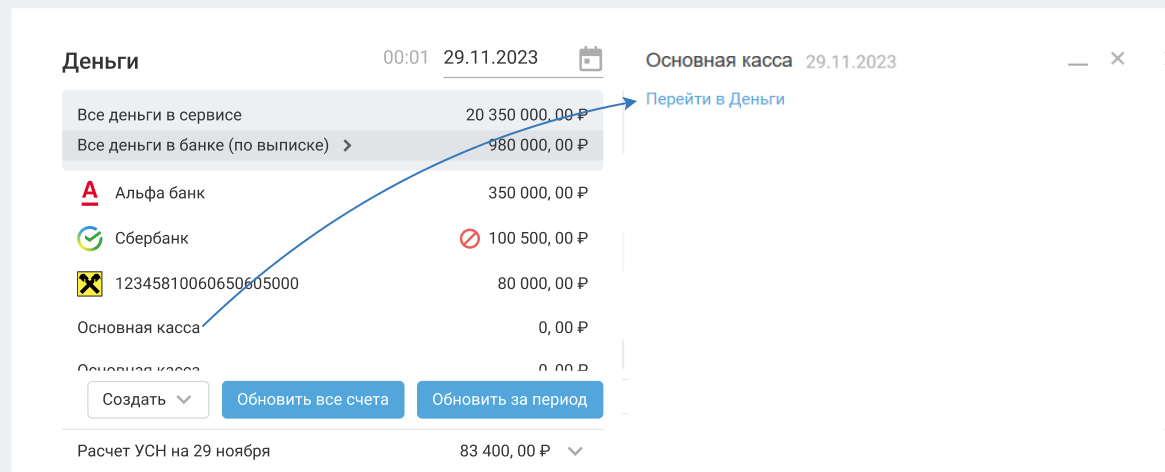This screenshot has height=472, width=1165.
Task: Minimize the Основная касса panel
Action: [1077, 62]
